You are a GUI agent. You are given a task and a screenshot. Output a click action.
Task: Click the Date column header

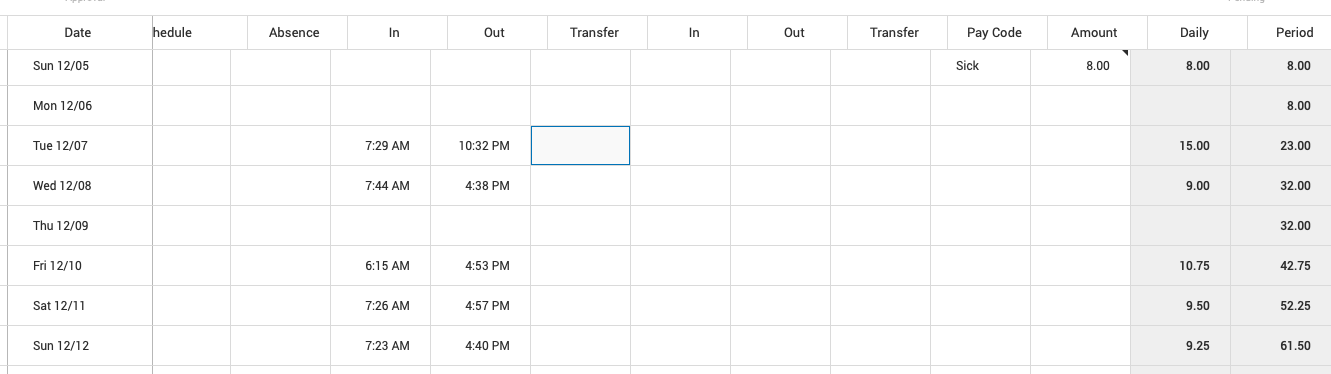(78, 33)
